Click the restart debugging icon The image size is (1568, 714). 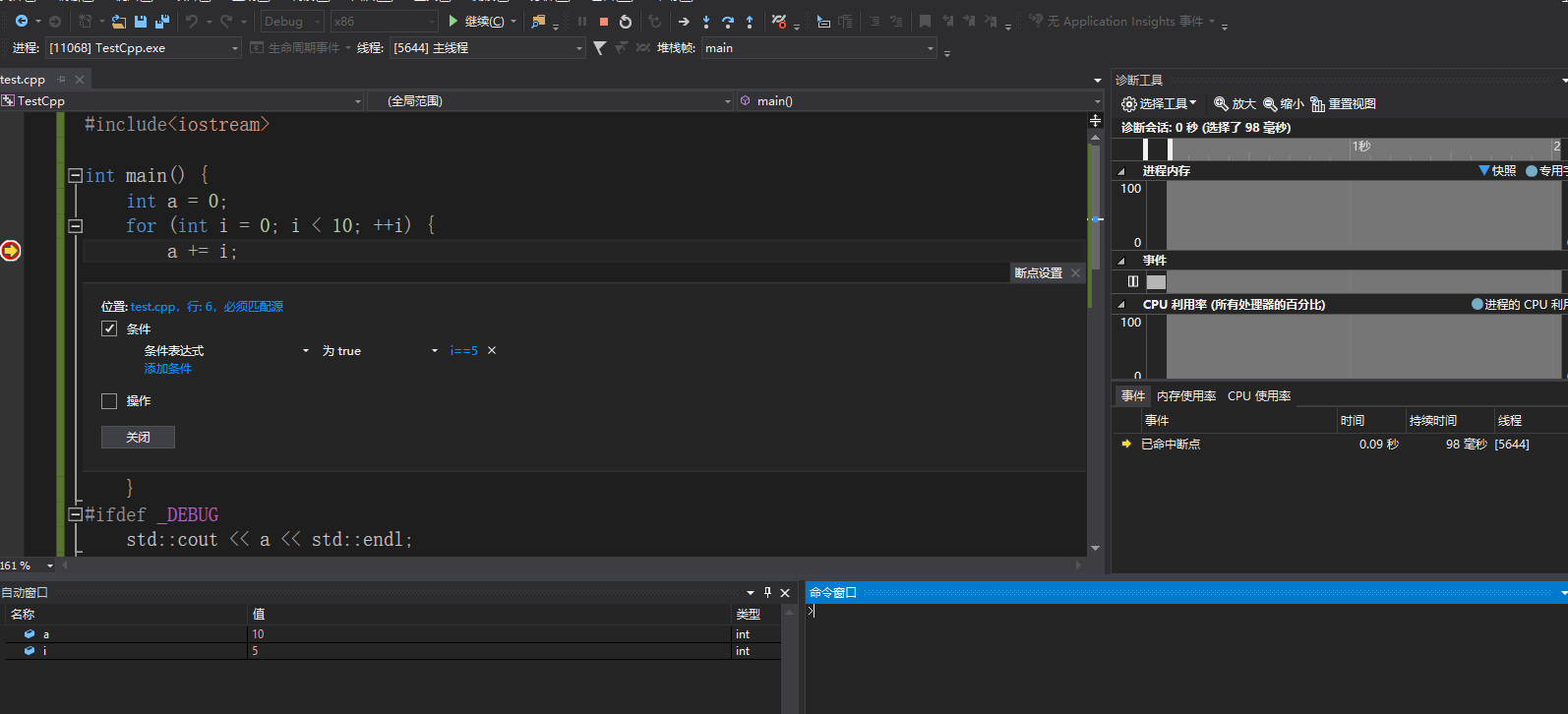626,21
